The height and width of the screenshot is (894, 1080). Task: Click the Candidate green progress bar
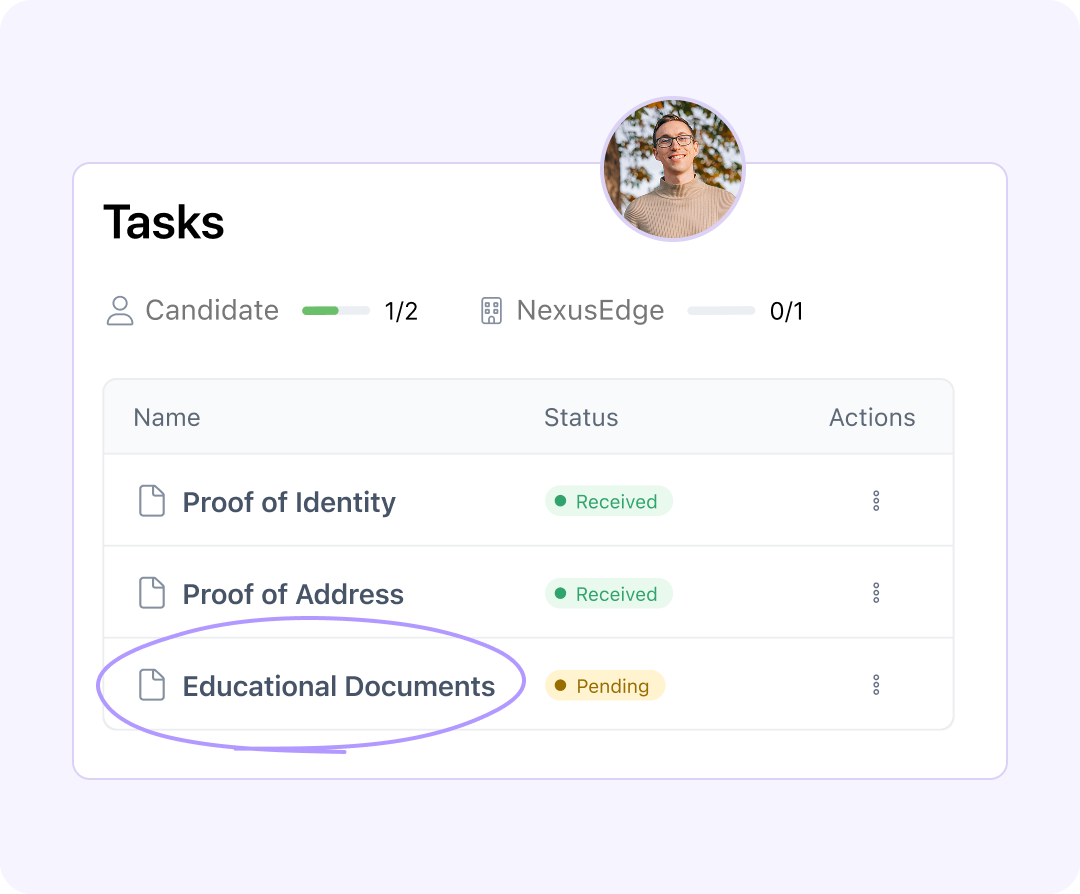coord(336,311)
